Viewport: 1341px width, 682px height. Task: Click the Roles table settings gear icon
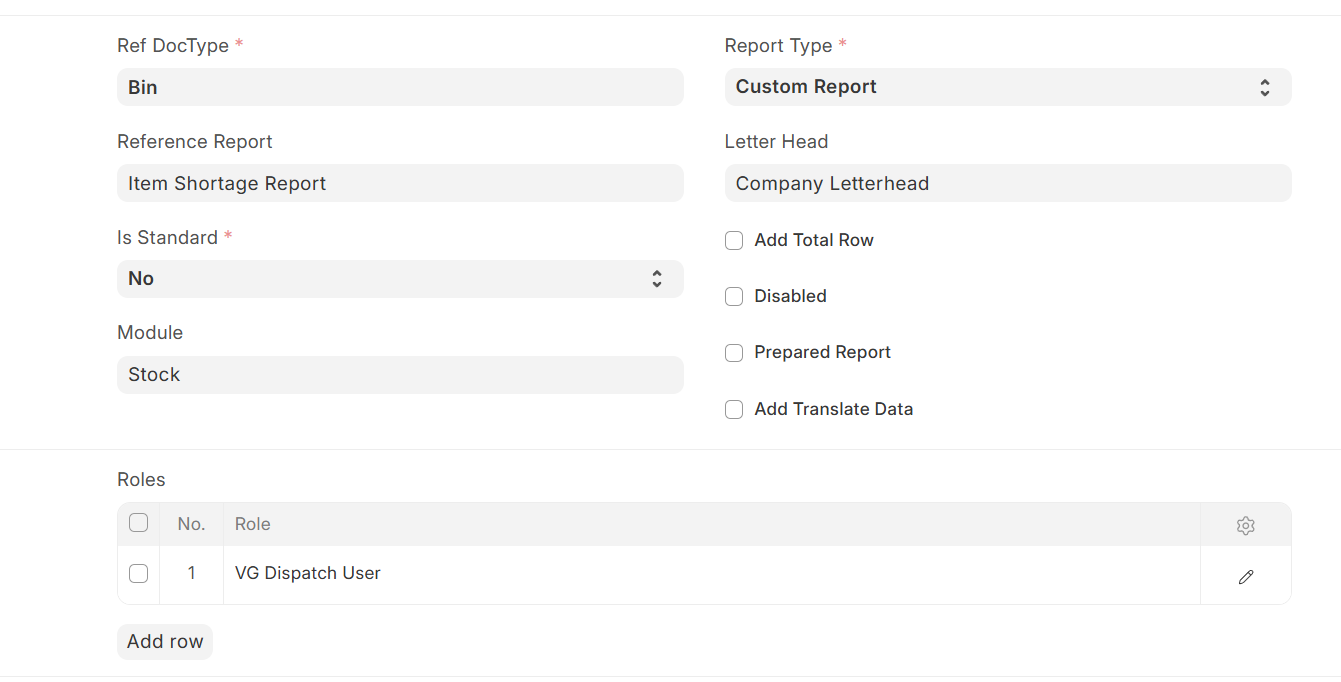click(x=1245, y=525)
